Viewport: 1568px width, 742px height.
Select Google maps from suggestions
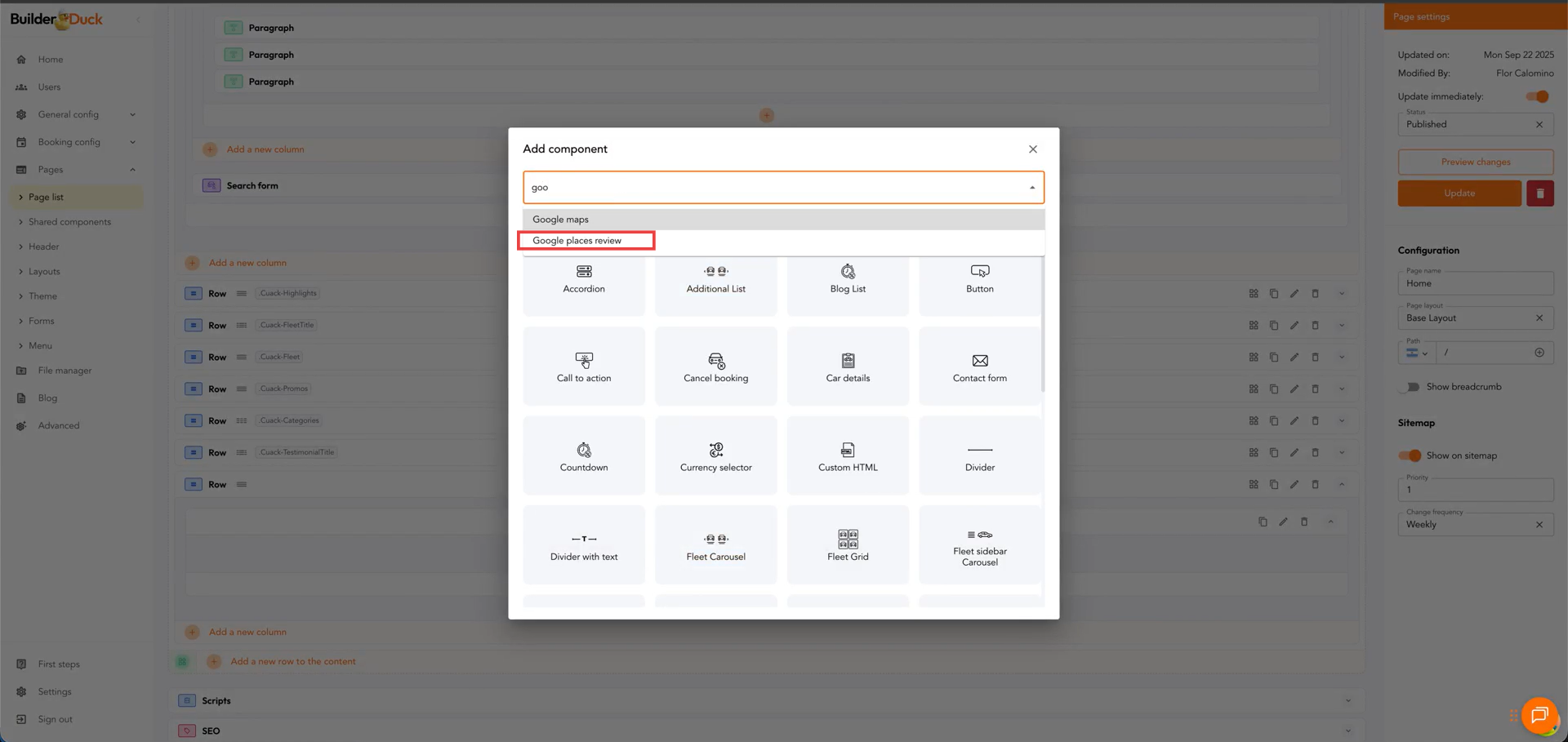click(560, 220)
